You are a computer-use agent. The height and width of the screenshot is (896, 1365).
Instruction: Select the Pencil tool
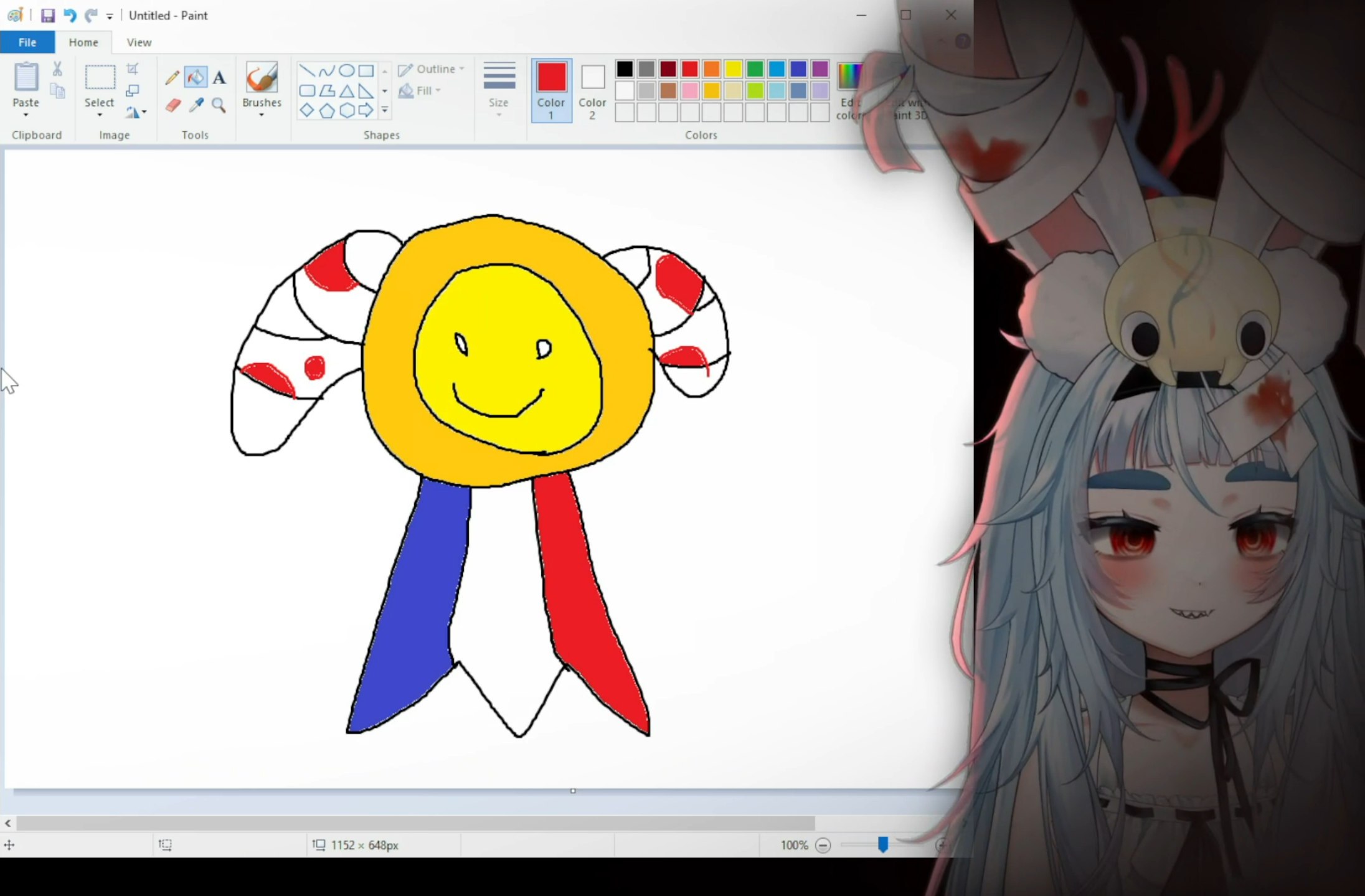tap(172, 77)
